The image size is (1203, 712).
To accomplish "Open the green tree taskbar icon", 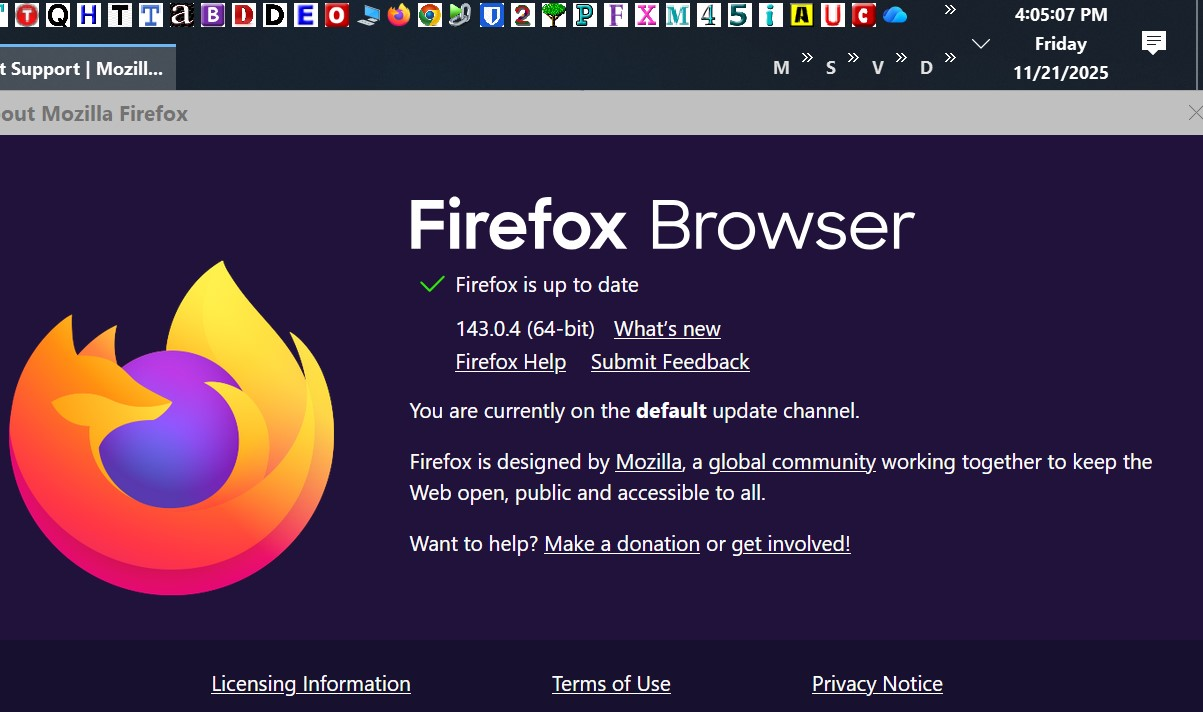I will coord(553,15).
